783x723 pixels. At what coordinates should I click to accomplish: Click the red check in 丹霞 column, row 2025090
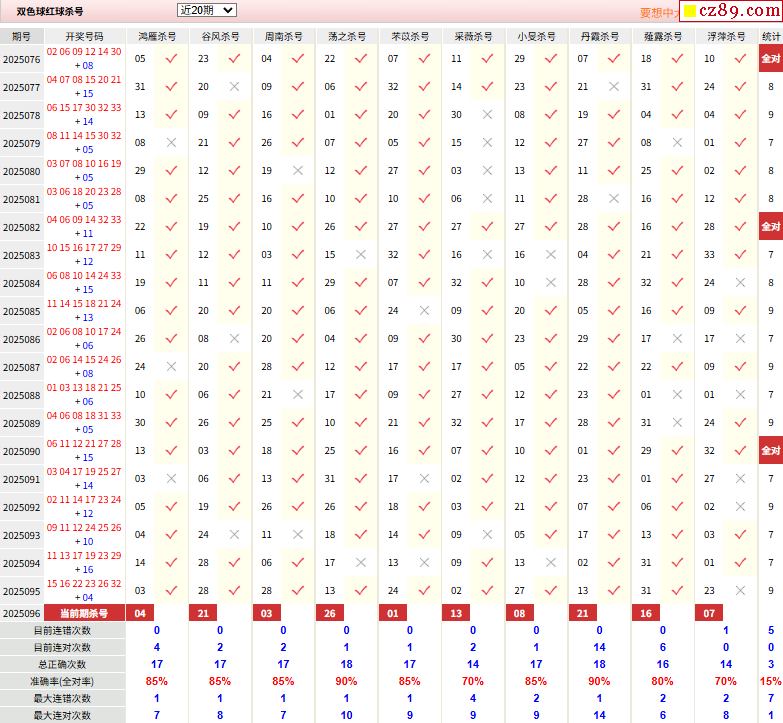pos(614,450)
